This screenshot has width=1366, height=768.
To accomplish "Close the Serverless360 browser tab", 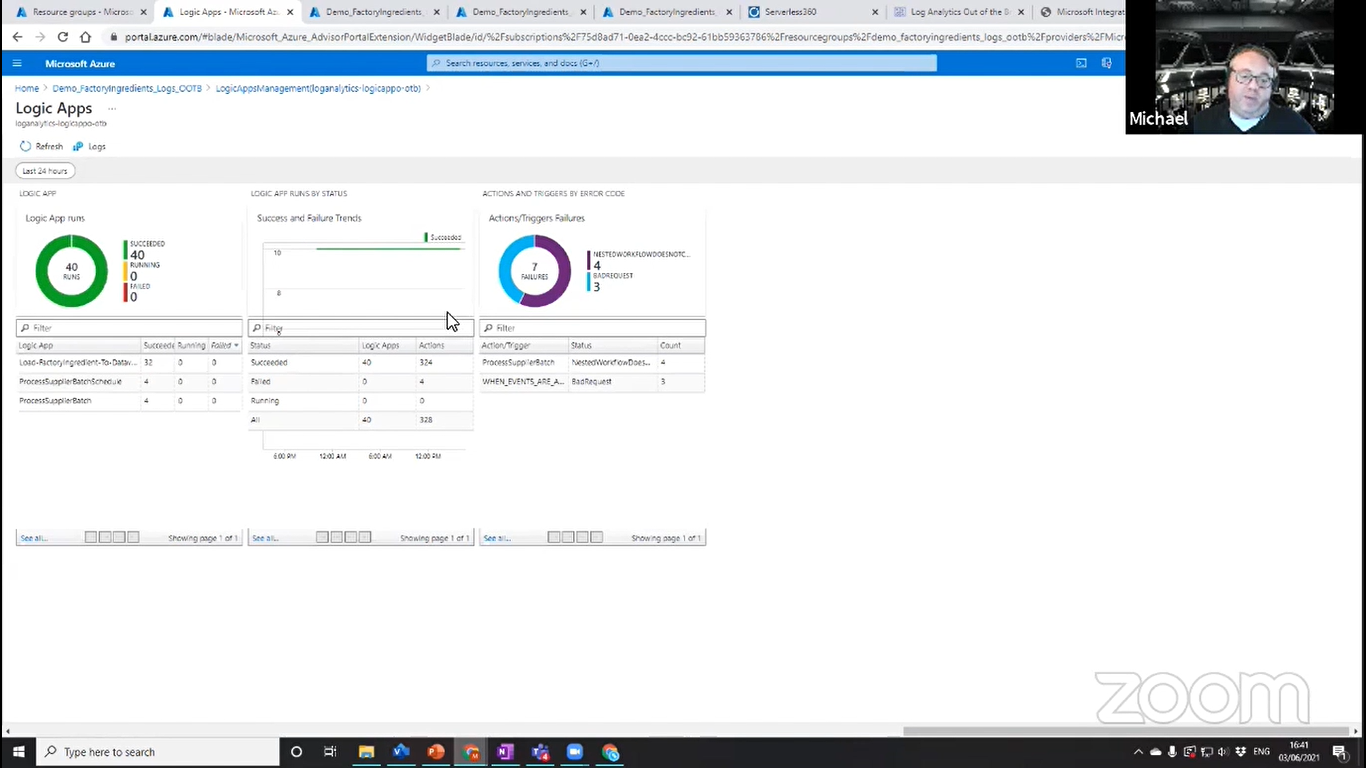I will pyautogui.click(x=876, y=12).
